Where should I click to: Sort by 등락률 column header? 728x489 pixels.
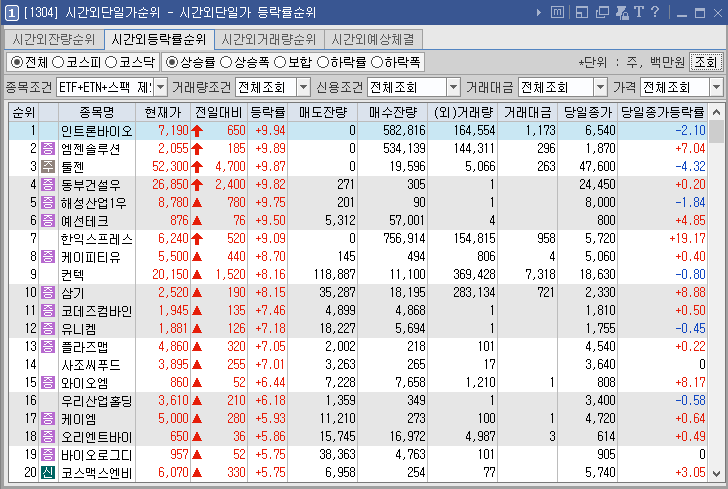pos(267,112)
